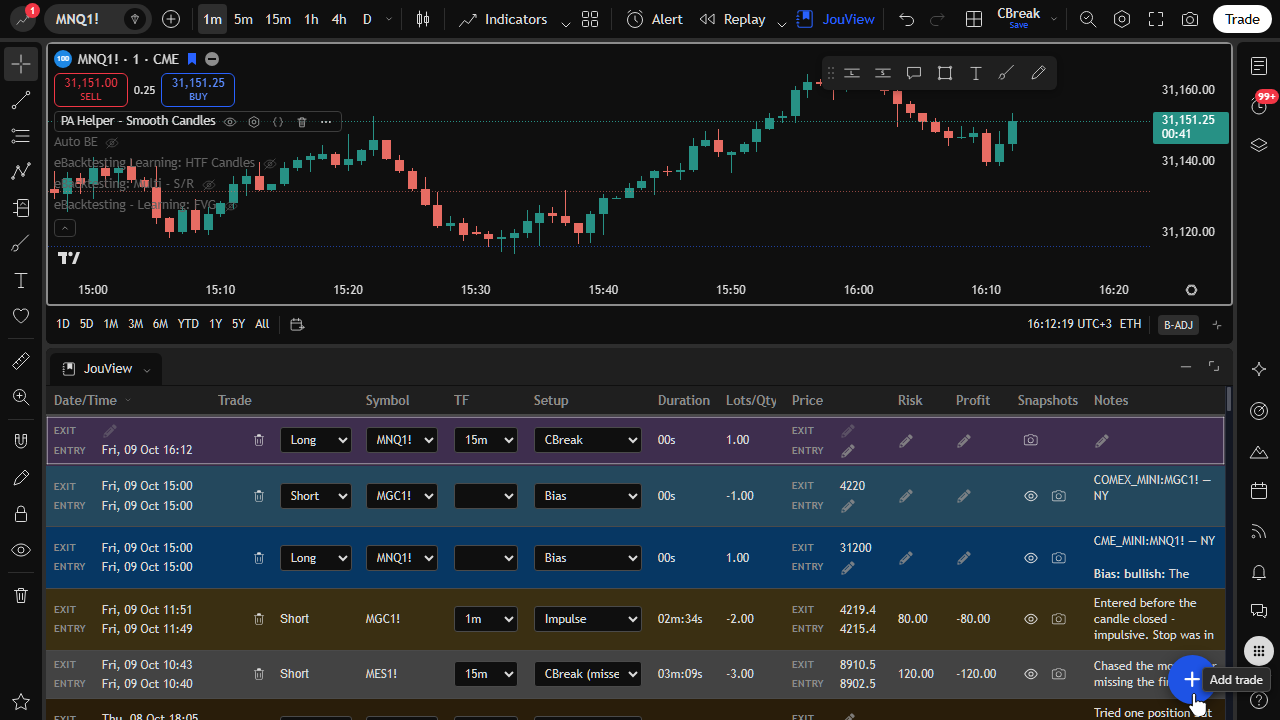Open chart settings hexagon icon
The width and height of the screenshot is (1280, 720).
pos(1122,19)
